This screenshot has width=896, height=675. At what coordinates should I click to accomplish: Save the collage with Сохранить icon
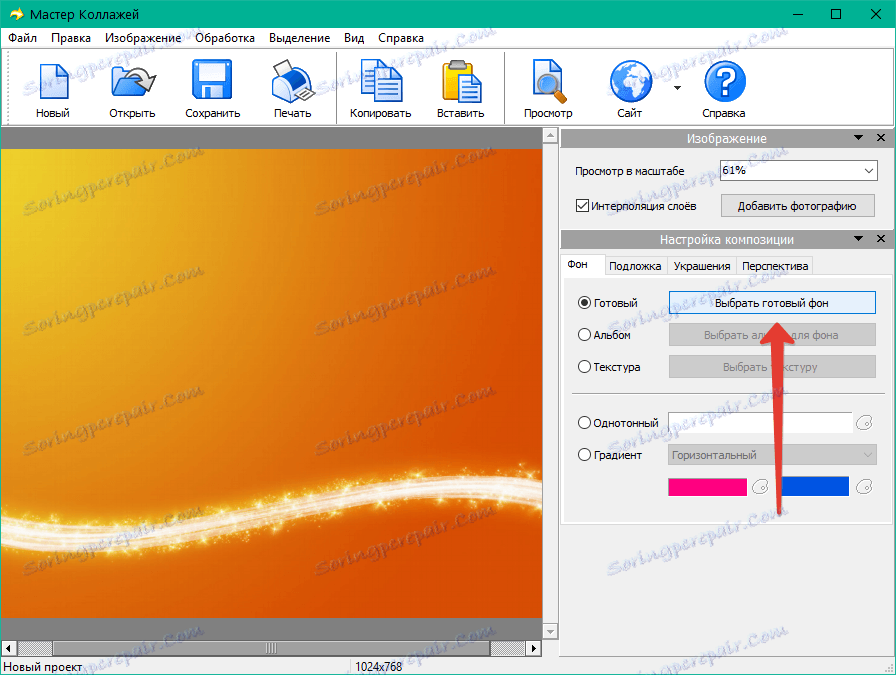tap(212, 79)
